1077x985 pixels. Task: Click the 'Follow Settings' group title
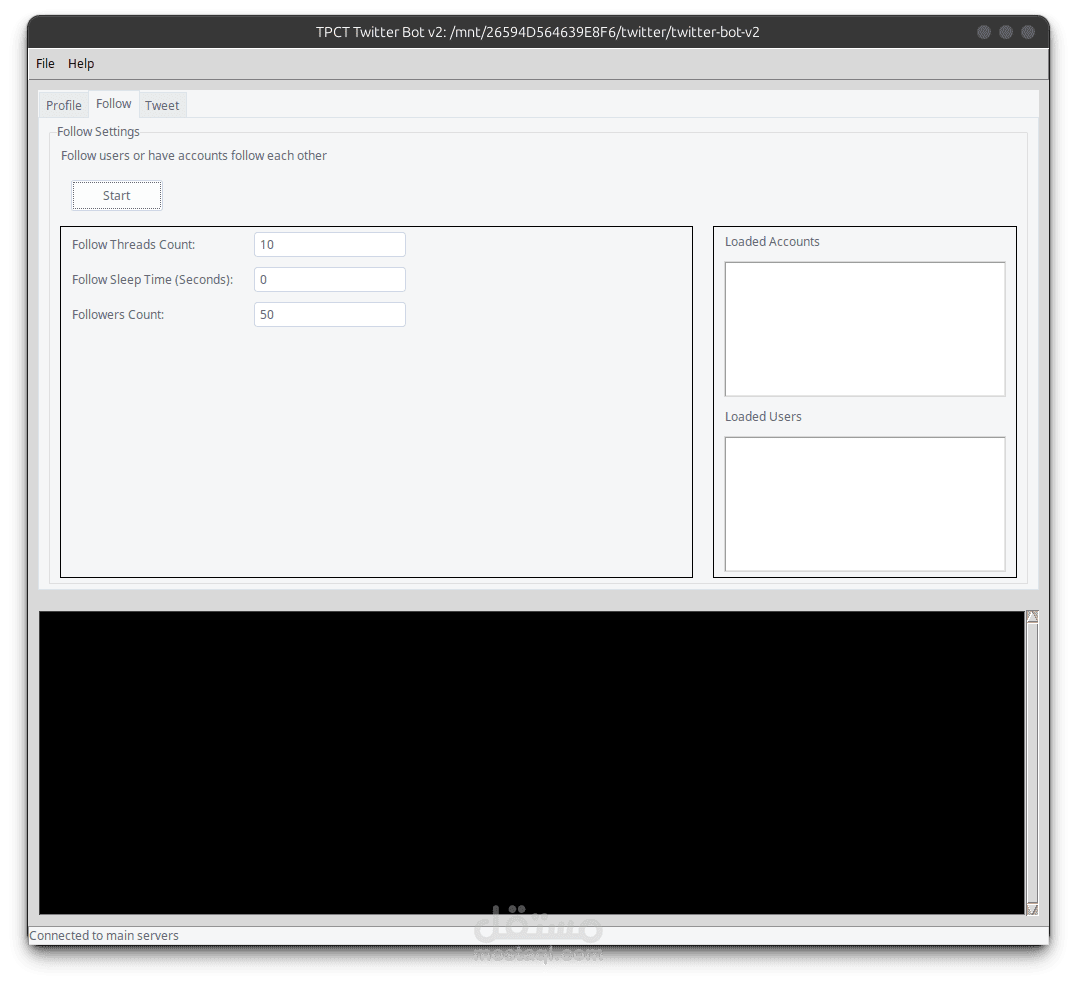coord(98,131)
